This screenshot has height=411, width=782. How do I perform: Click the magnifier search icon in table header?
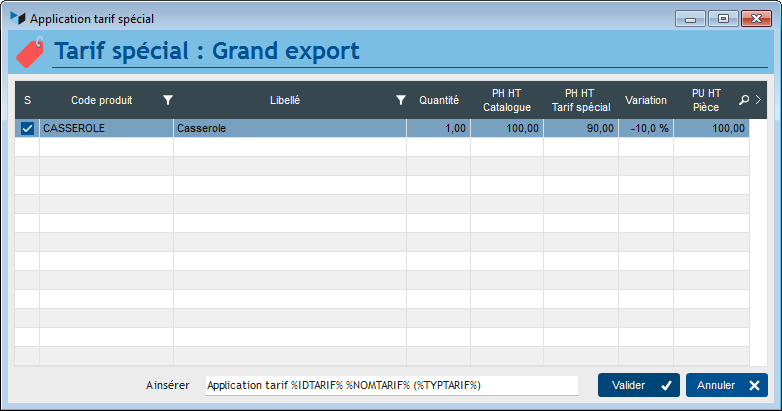pyautogui.click(x=743, y=100)
